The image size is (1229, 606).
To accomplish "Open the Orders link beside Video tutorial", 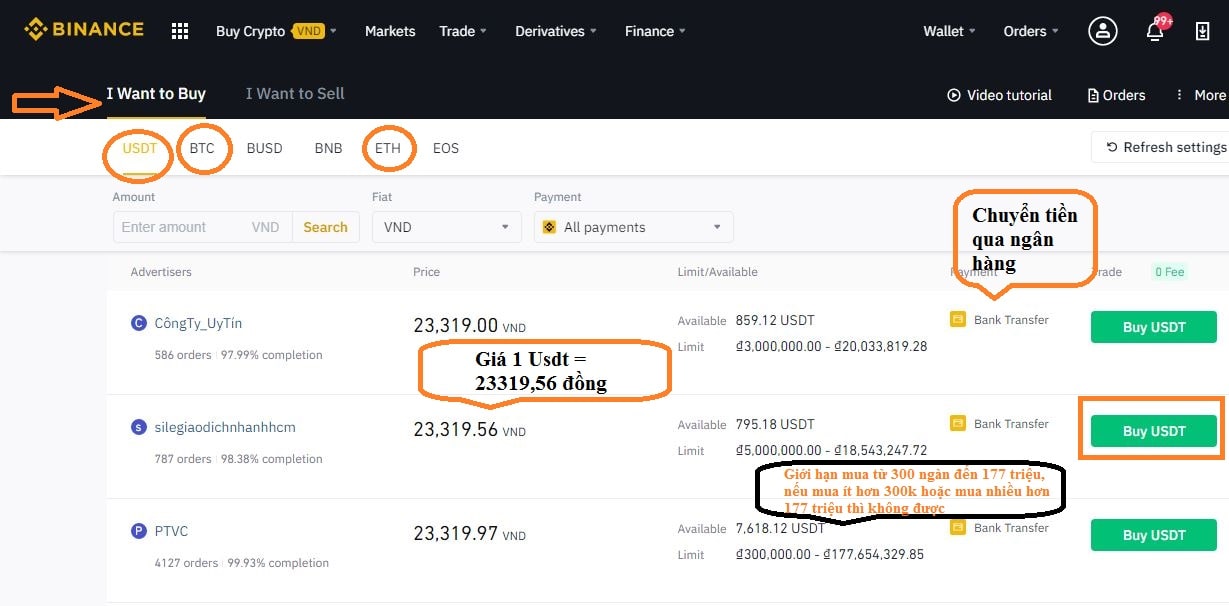I will click(1116, 95).
